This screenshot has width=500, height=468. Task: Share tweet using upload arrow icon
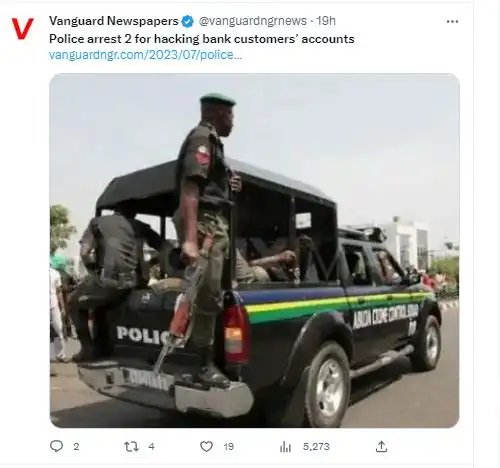[381, 446]
